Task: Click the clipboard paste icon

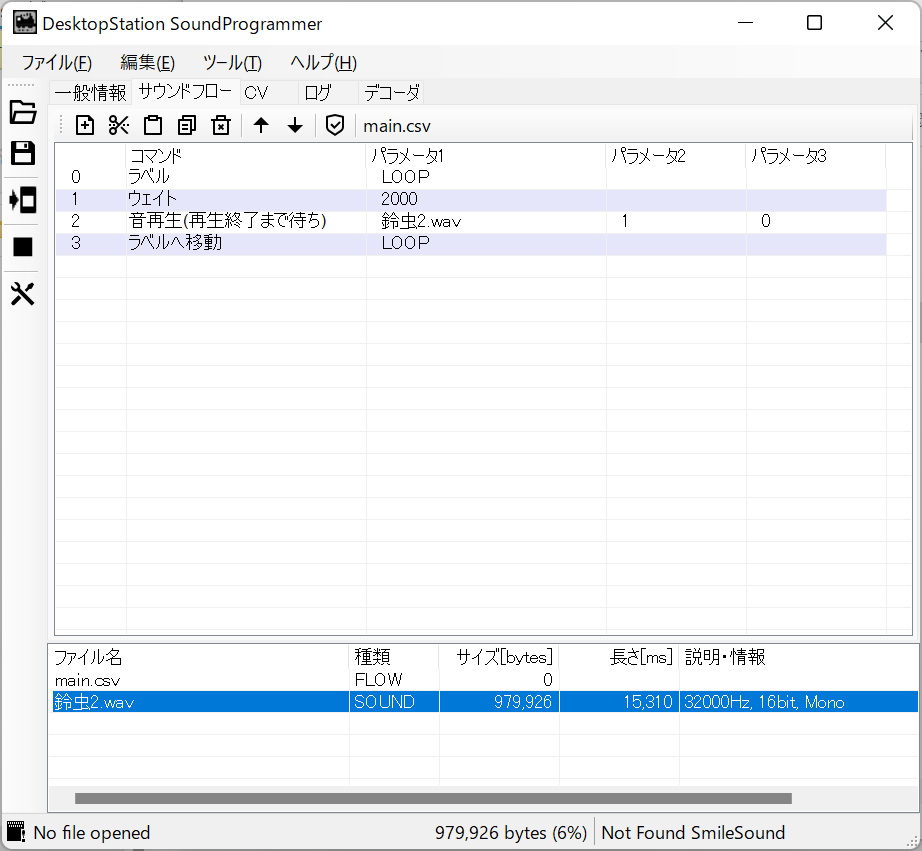Action: click(153, 125)
